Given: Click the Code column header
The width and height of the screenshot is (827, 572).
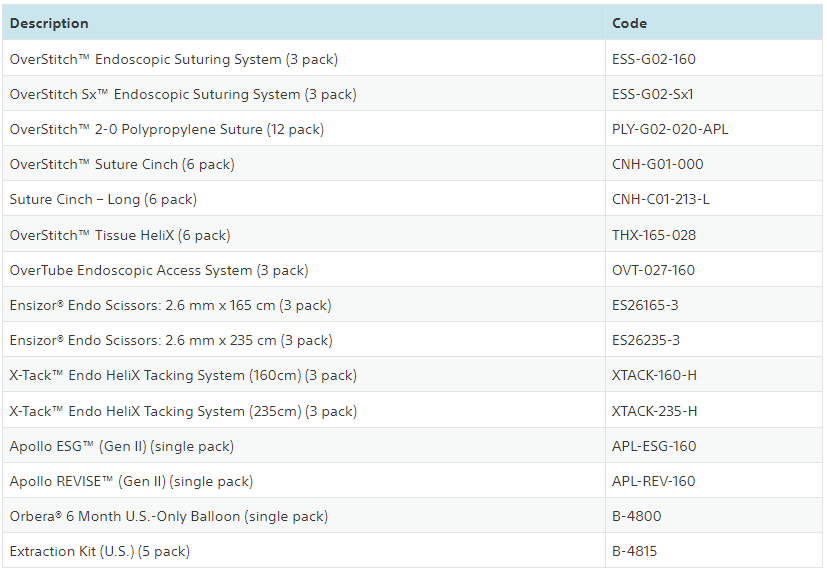Looking at the screenshot, I should 629,23.
